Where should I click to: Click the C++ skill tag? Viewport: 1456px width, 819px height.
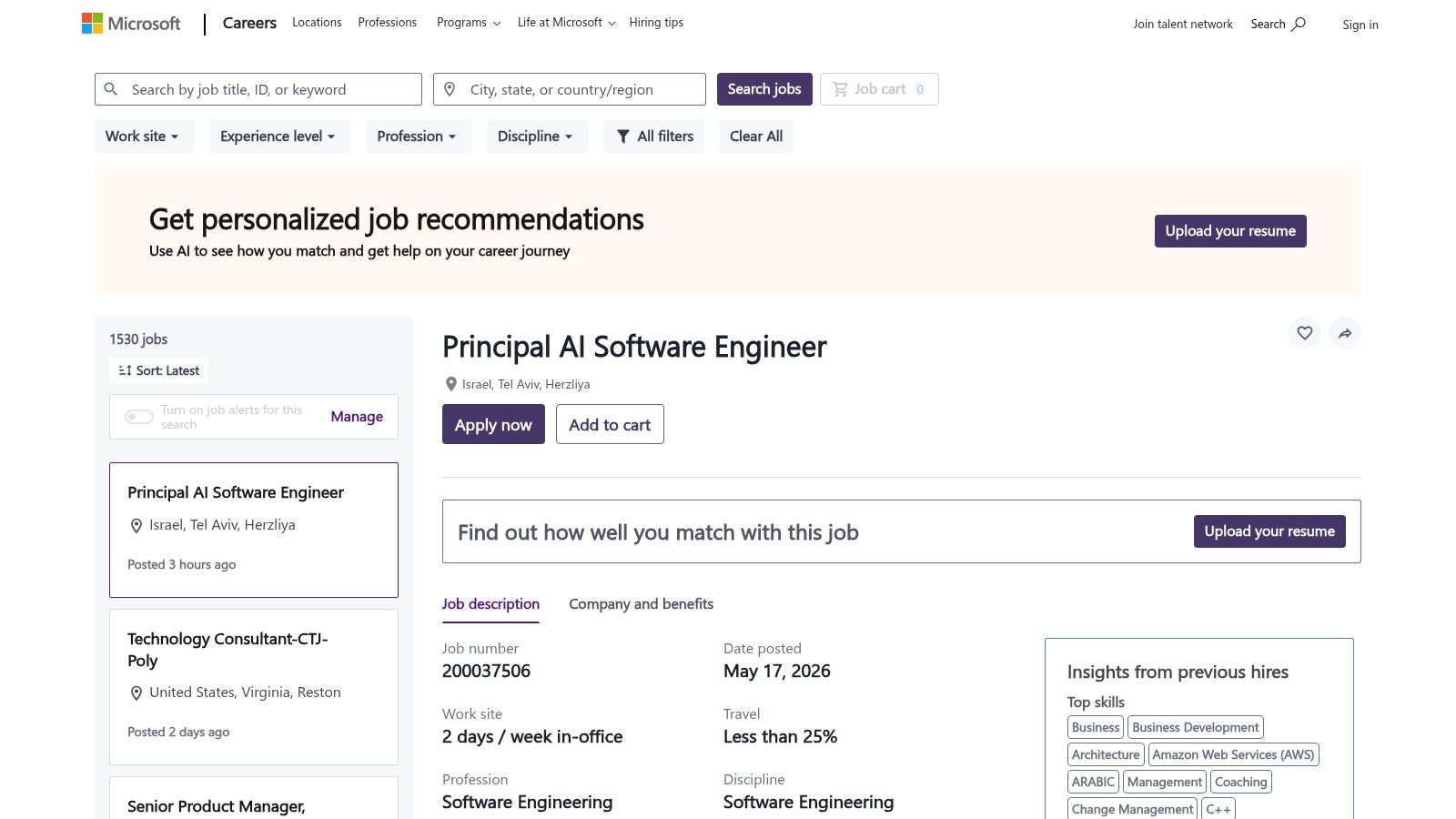[x=1218, y=809]
